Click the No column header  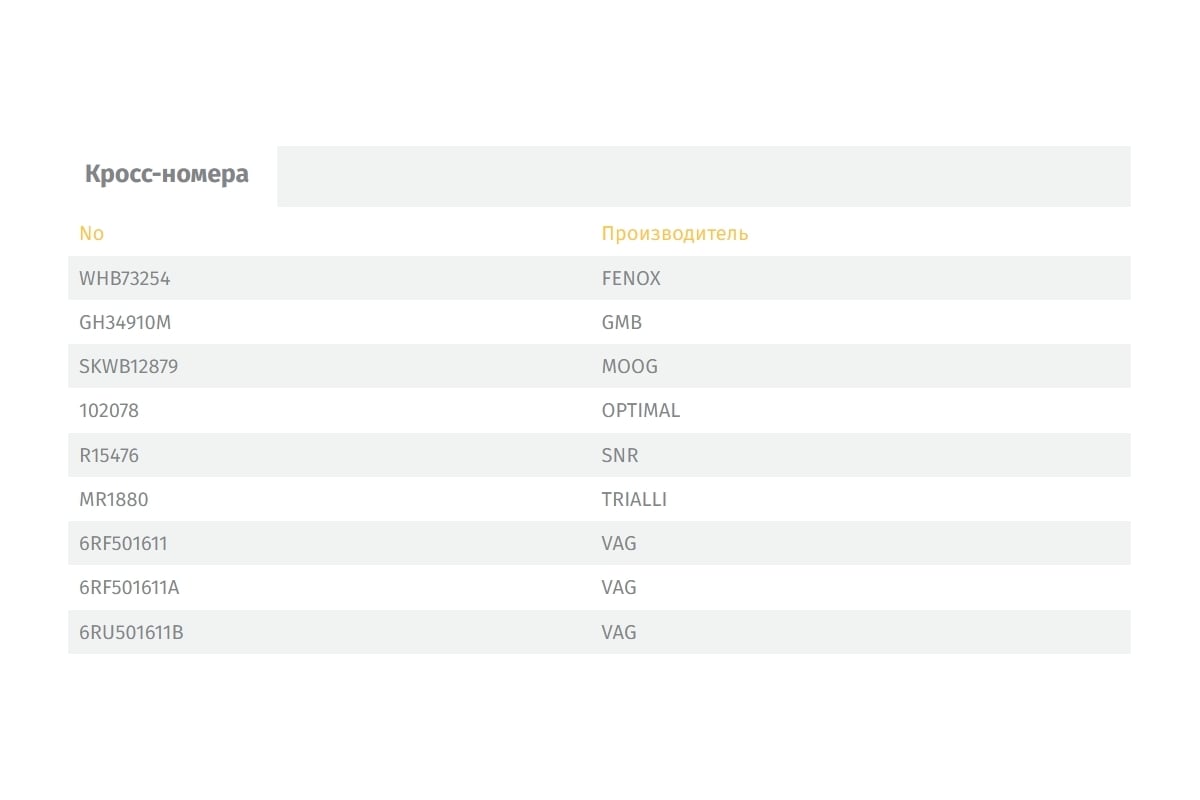coord(91,234)
